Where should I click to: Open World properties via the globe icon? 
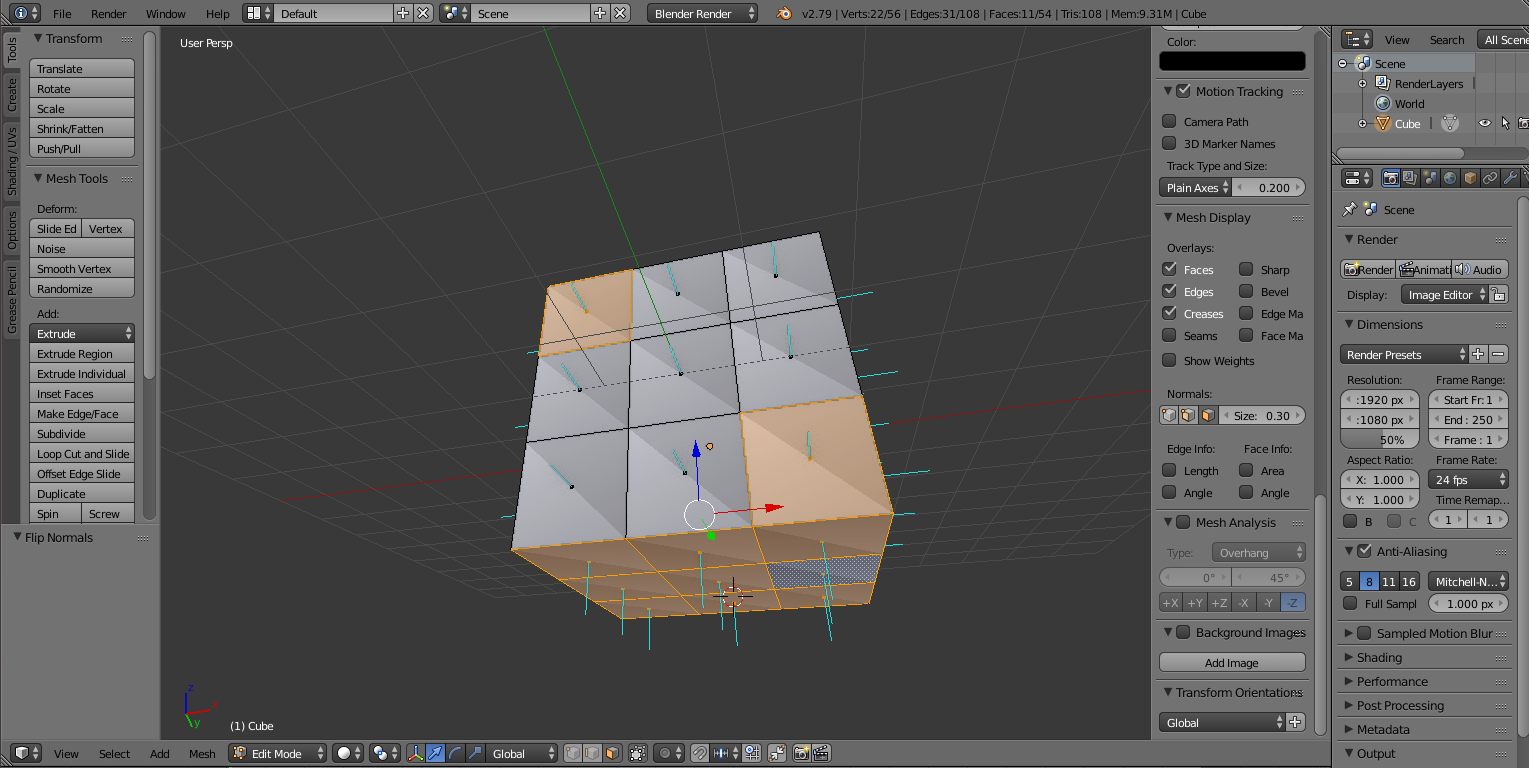1451,180
